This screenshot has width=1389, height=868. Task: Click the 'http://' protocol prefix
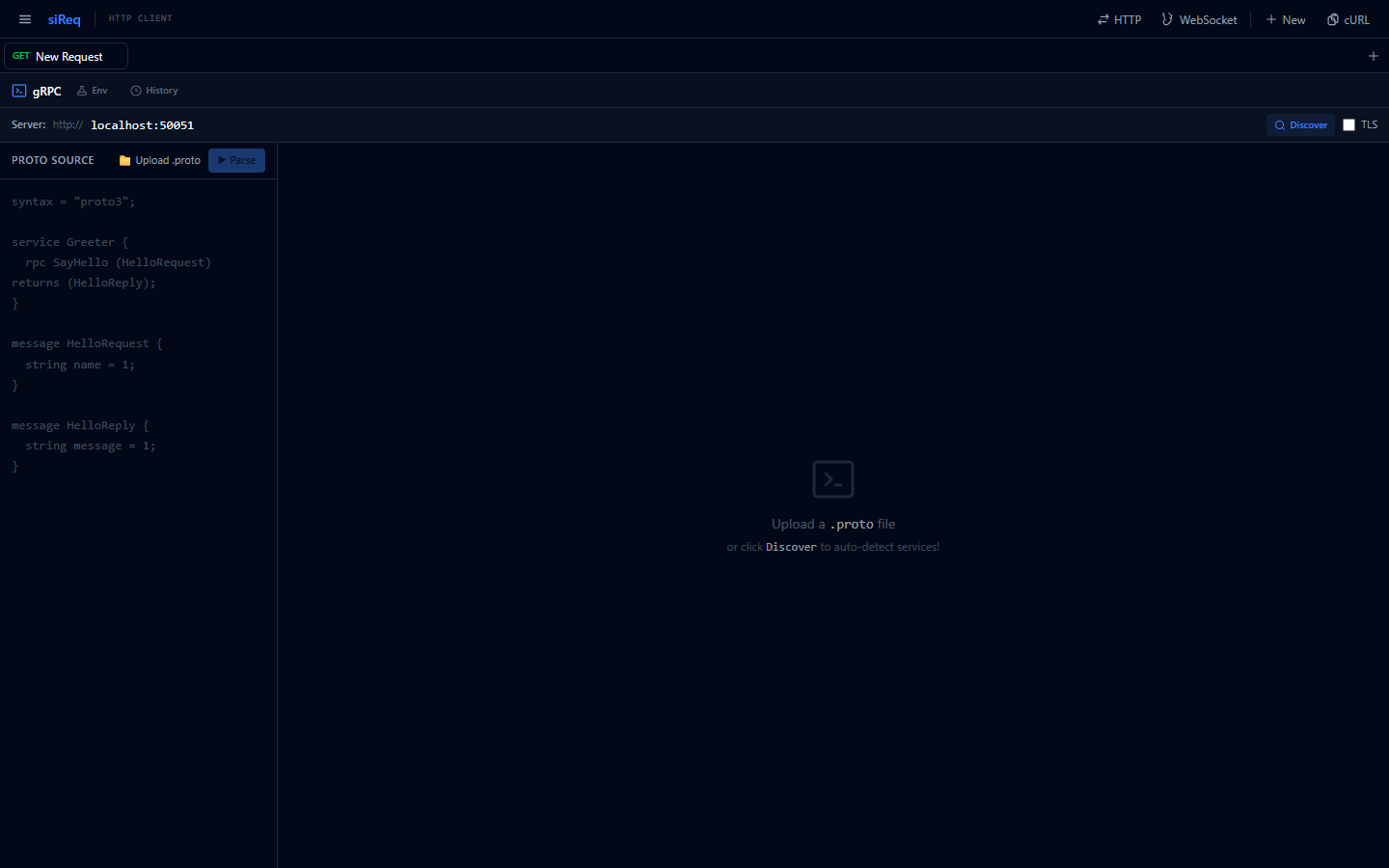tap(68, 124)
